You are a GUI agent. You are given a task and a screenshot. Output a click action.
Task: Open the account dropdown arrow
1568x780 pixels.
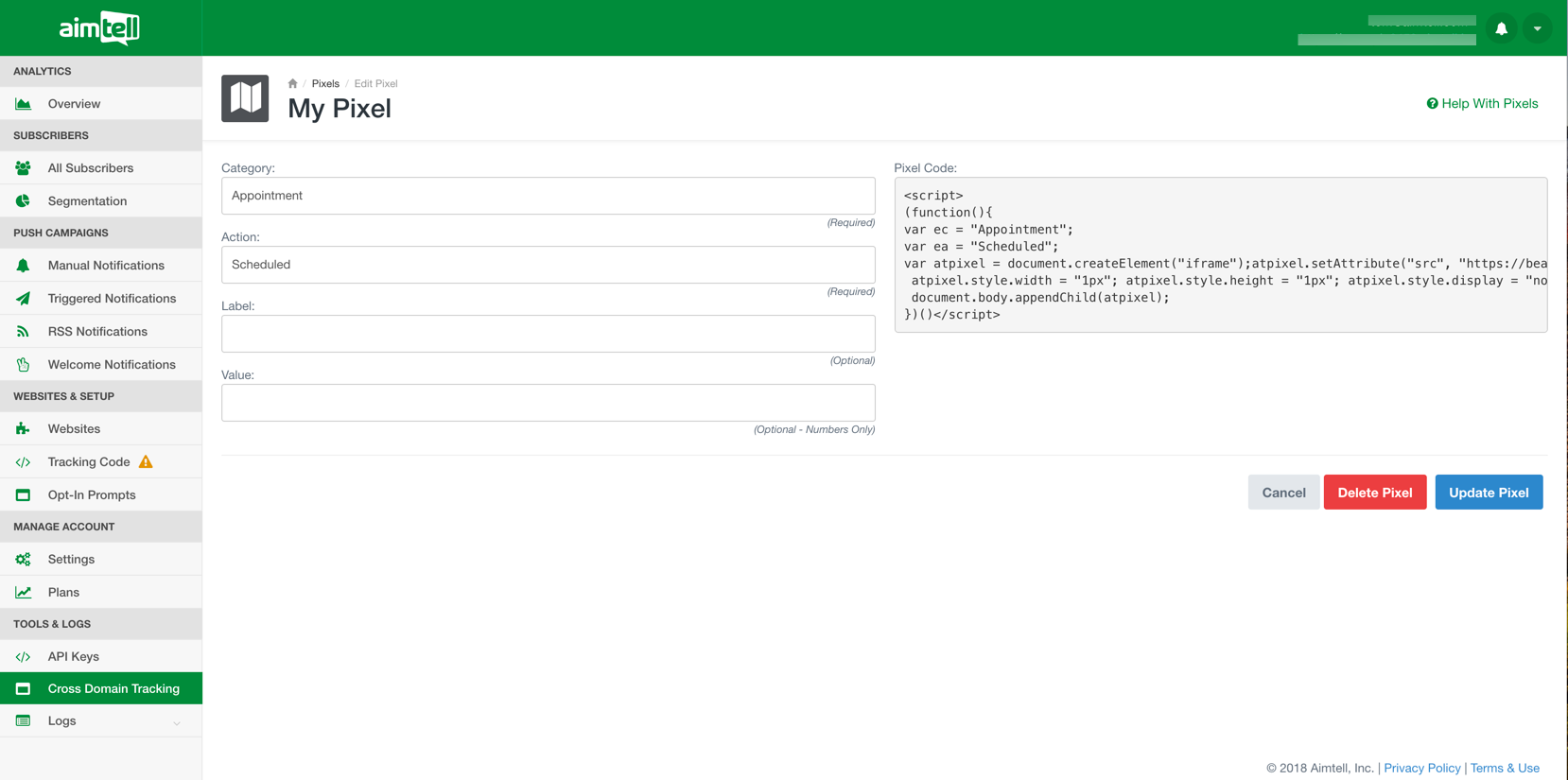tap(1538, 28)
